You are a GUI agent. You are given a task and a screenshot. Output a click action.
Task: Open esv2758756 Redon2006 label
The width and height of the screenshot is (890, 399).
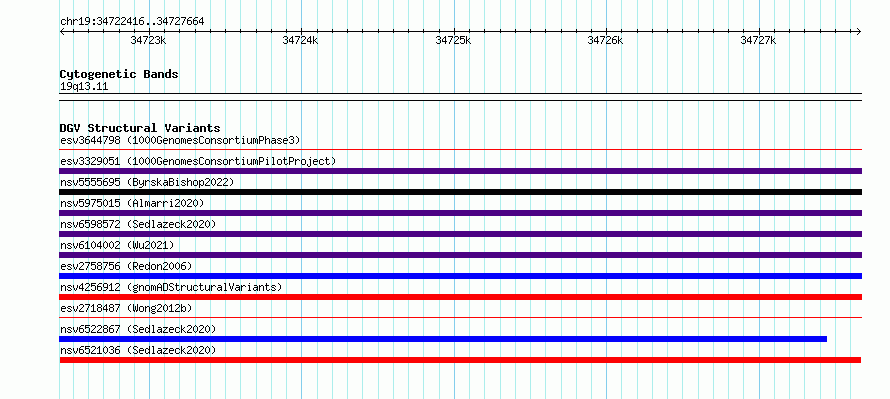pos(126,266)
